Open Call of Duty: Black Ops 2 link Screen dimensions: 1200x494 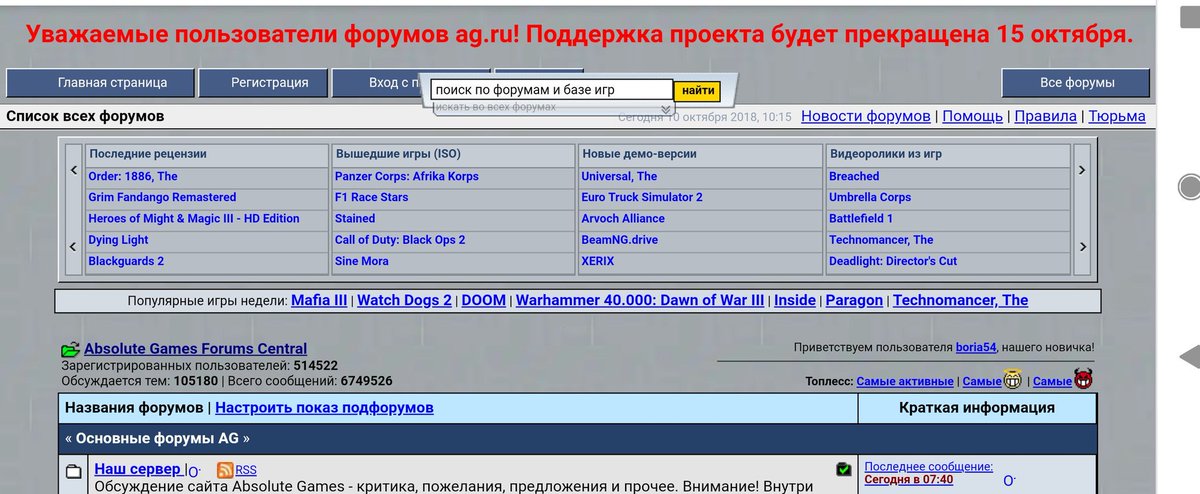coord(400,240)
